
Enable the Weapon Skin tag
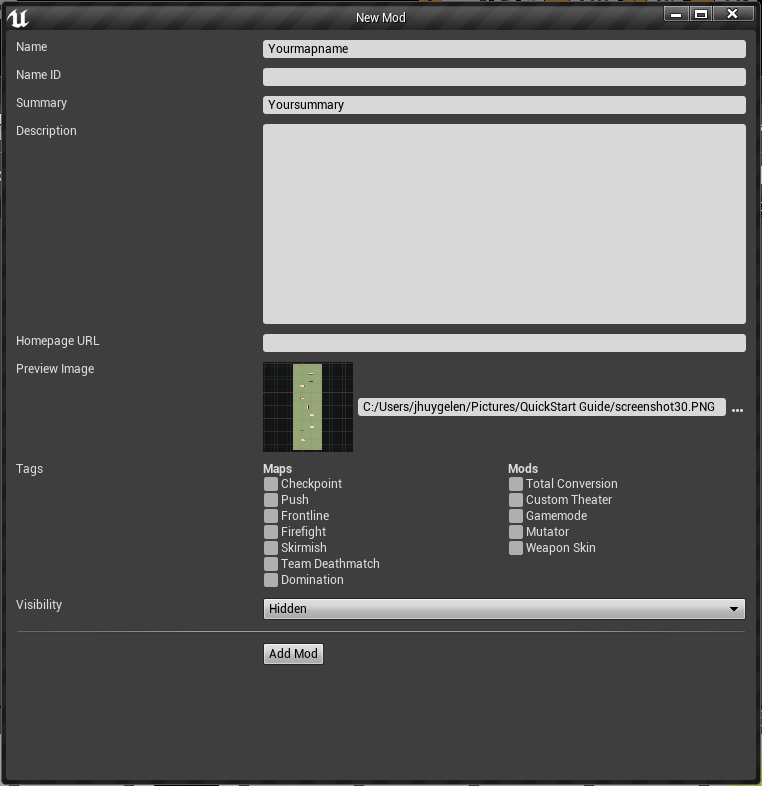[x=515, y=548]
